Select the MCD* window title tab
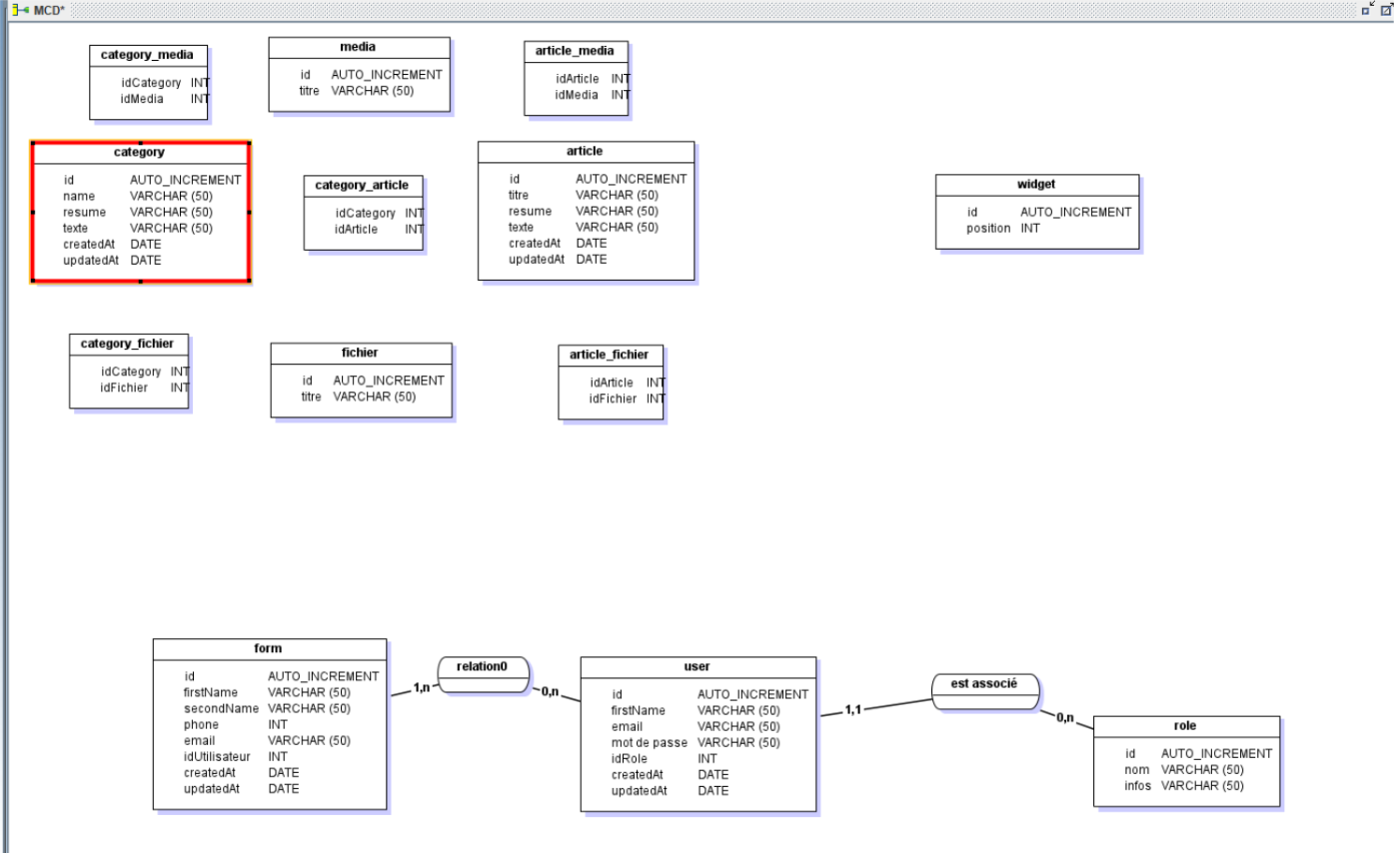Viewport: 1400px width, 853px height. (49, 10)
